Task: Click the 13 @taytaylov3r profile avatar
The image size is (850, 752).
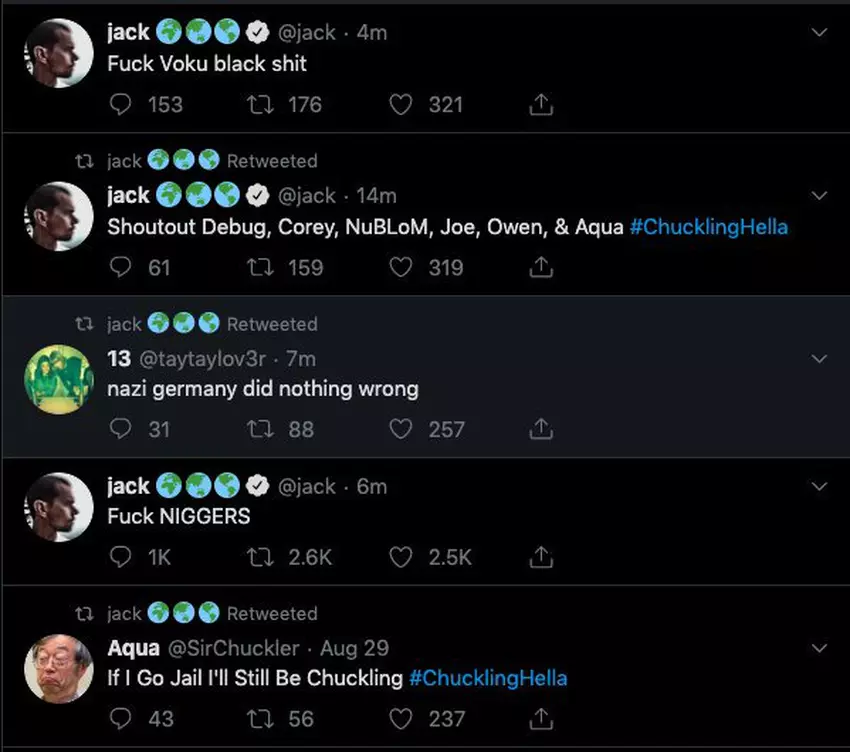Action: (x=59, y=379)
